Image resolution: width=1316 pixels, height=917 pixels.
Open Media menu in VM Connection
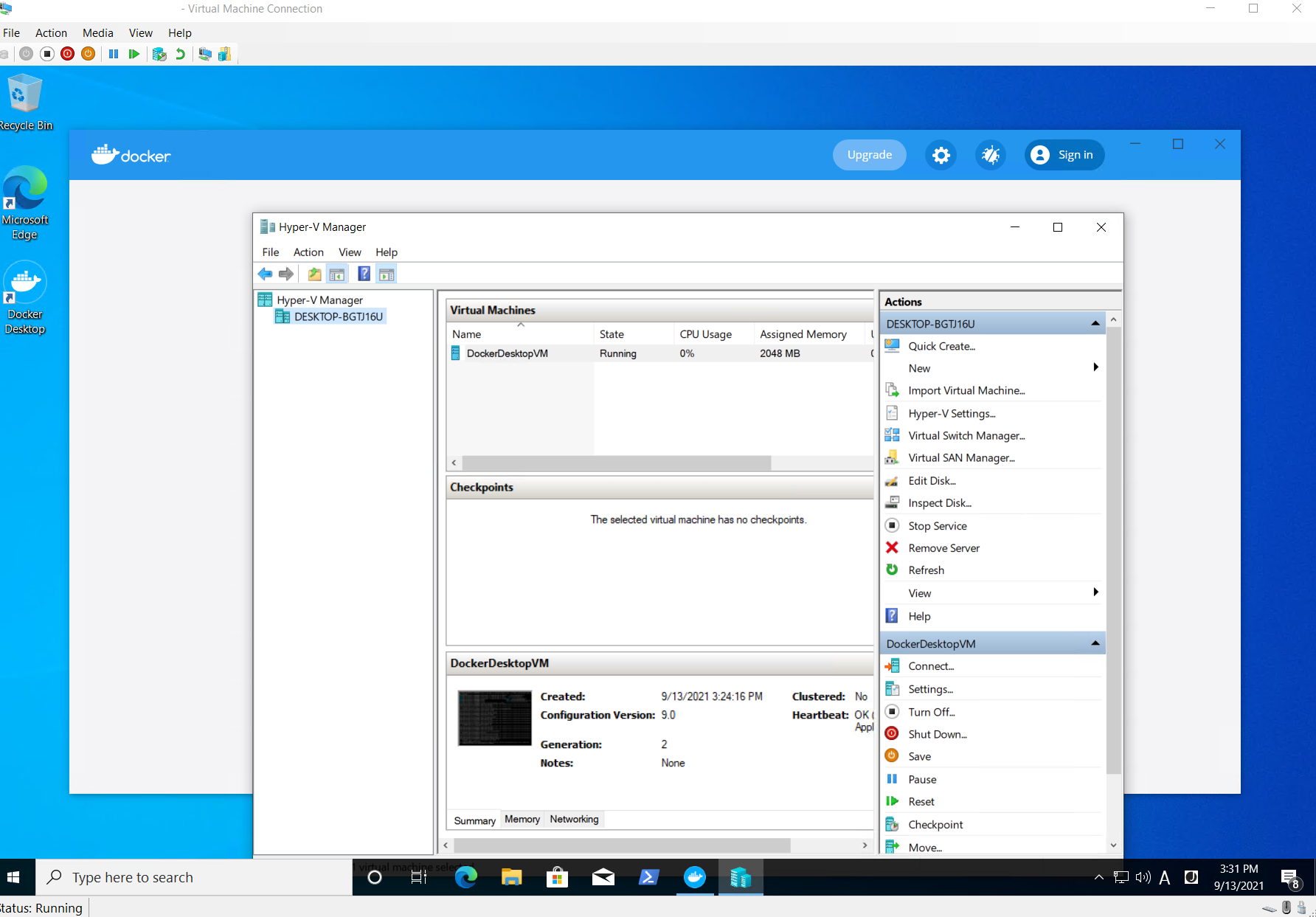point(98,33)
